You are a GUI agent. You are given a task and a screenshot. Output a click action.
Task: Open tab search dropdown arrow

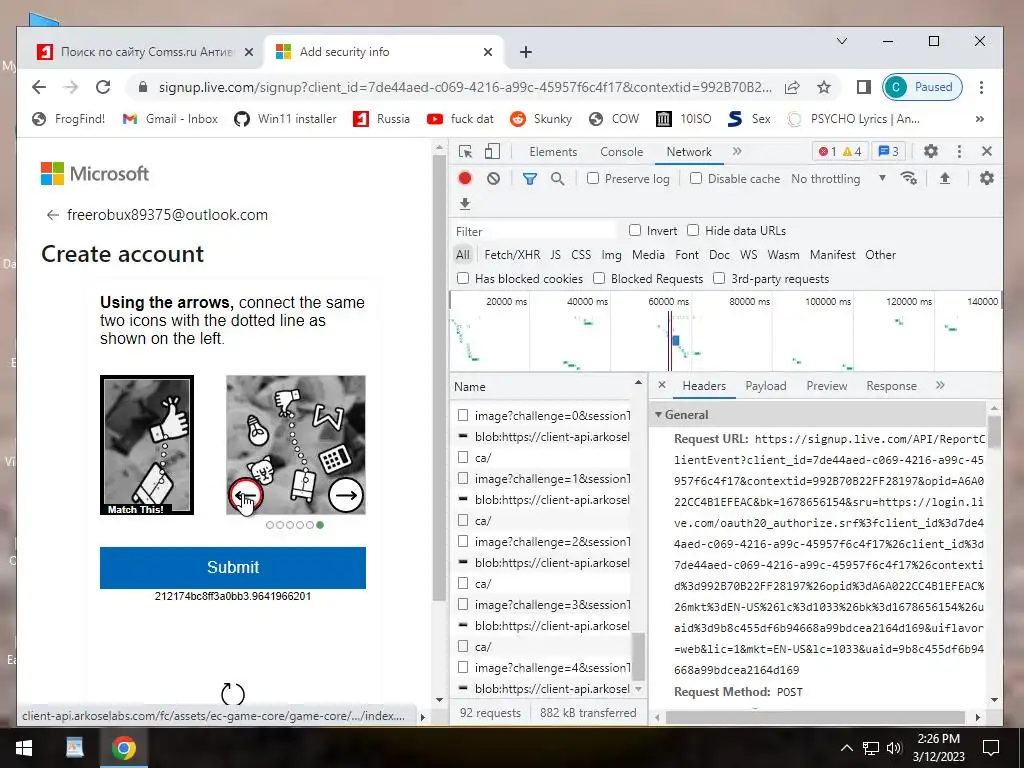[x=842, y=41]
